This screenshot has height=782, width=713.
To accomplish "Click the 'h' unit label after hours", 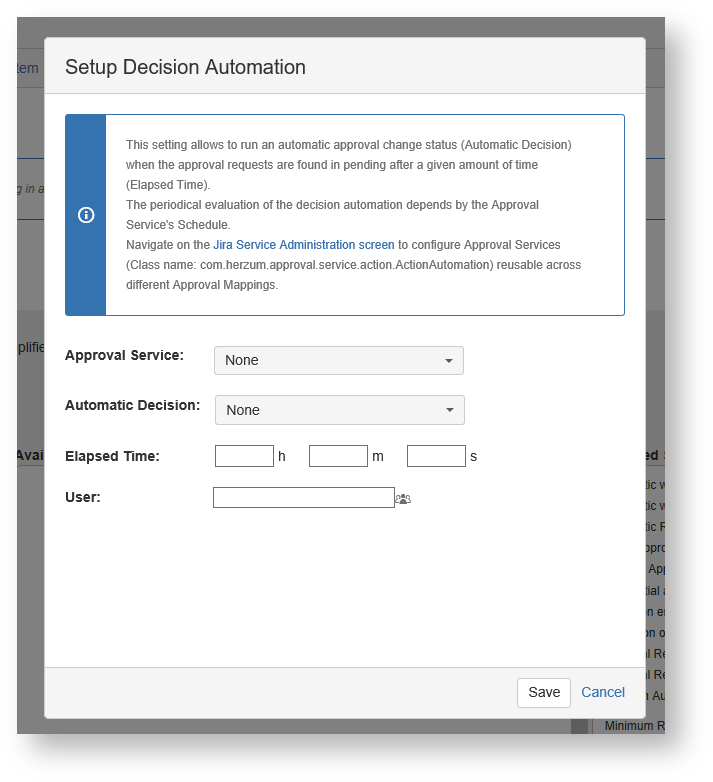I will coord(282,456).
